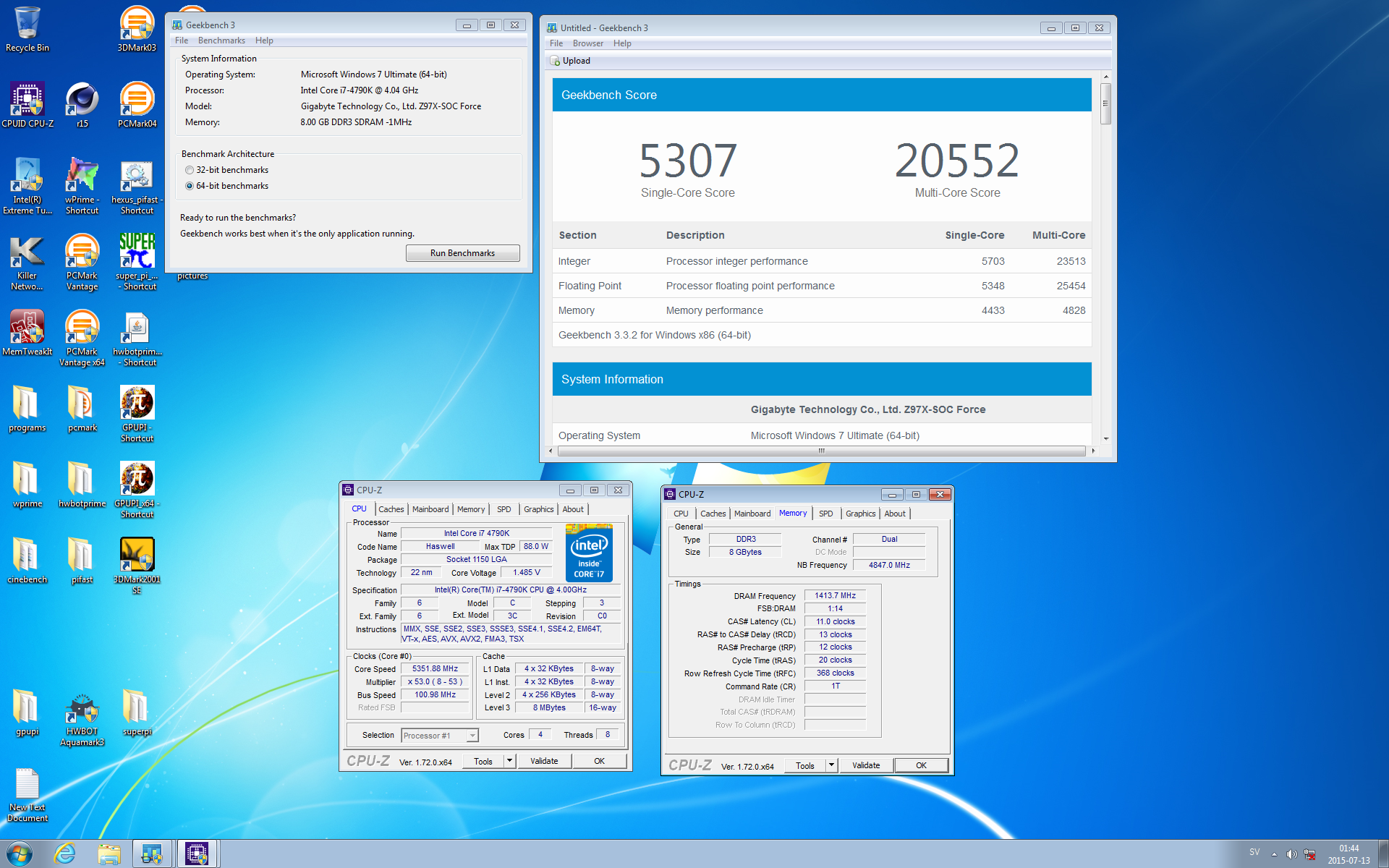Open About tab in left CPU-Z

coord(573,509)
